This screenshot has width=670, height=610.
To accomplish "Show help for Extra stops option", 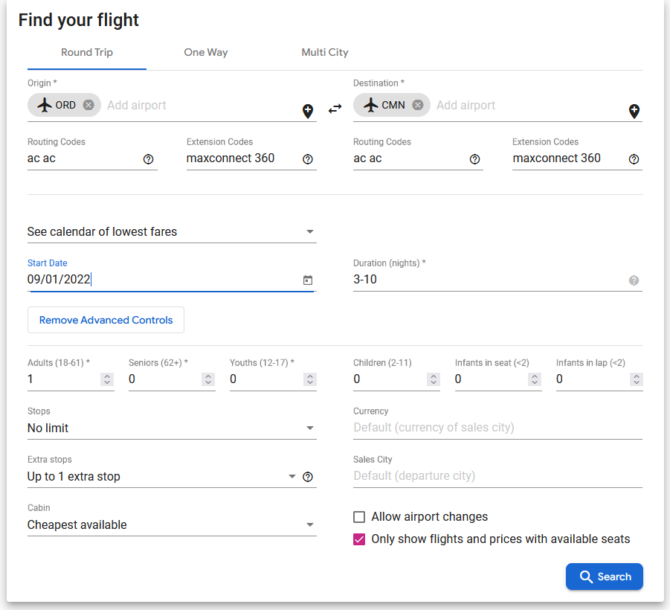I will 308,477.
